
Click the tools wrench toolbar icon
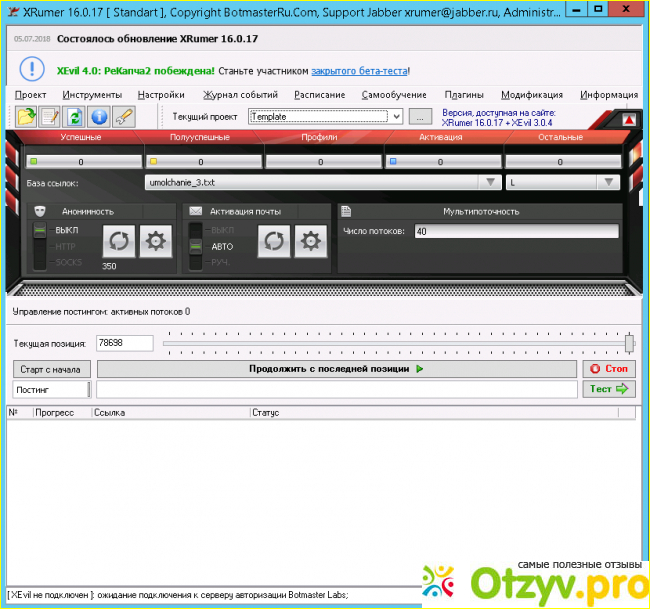tap(123, 116)
